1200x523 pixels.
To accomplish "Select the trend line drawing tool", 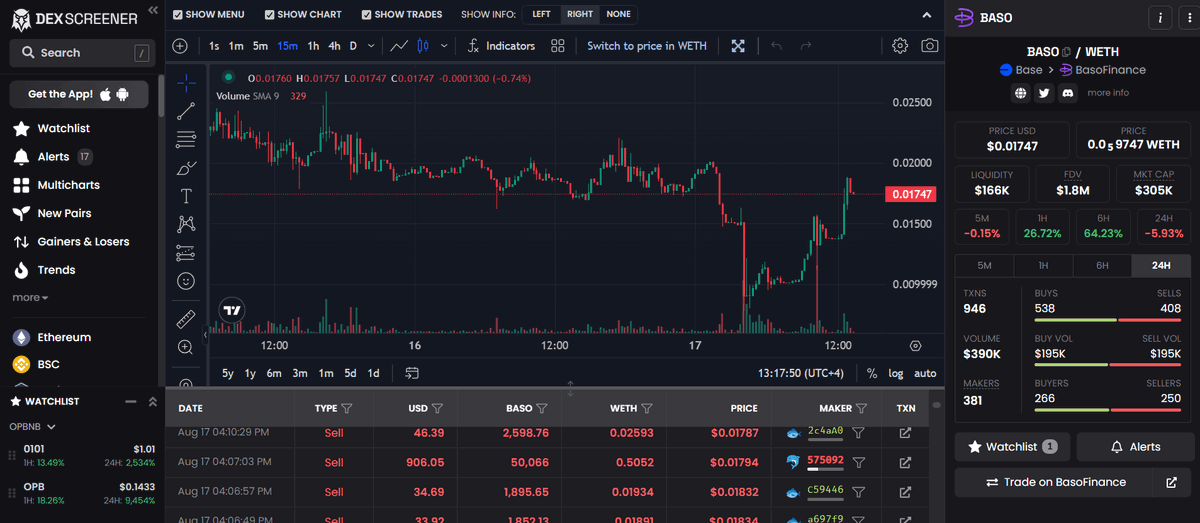I will coord(186,111).
